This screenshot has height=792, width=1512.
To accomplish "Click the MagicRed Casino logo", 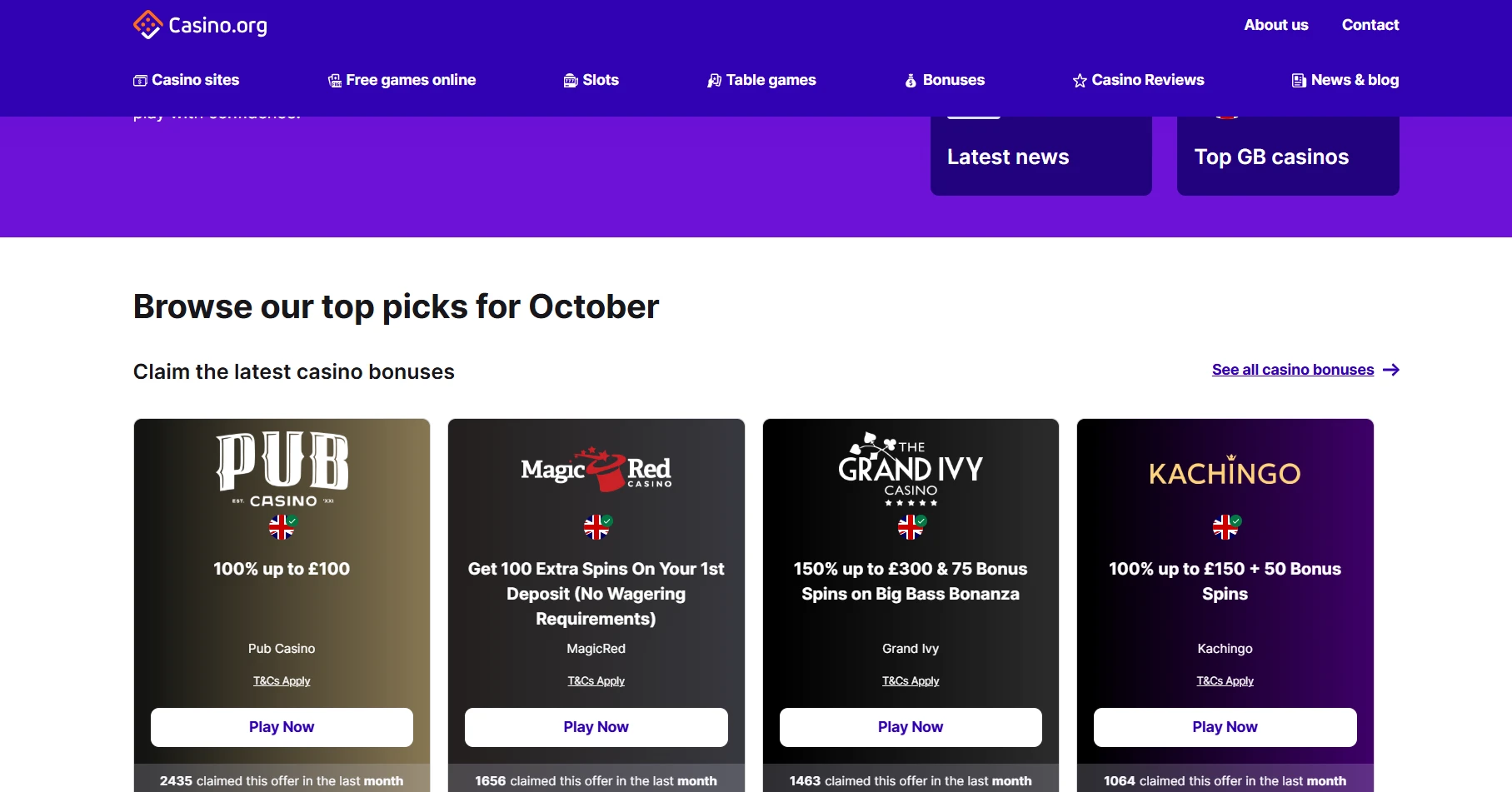I will pyautogui.click(x=596, y=469).
